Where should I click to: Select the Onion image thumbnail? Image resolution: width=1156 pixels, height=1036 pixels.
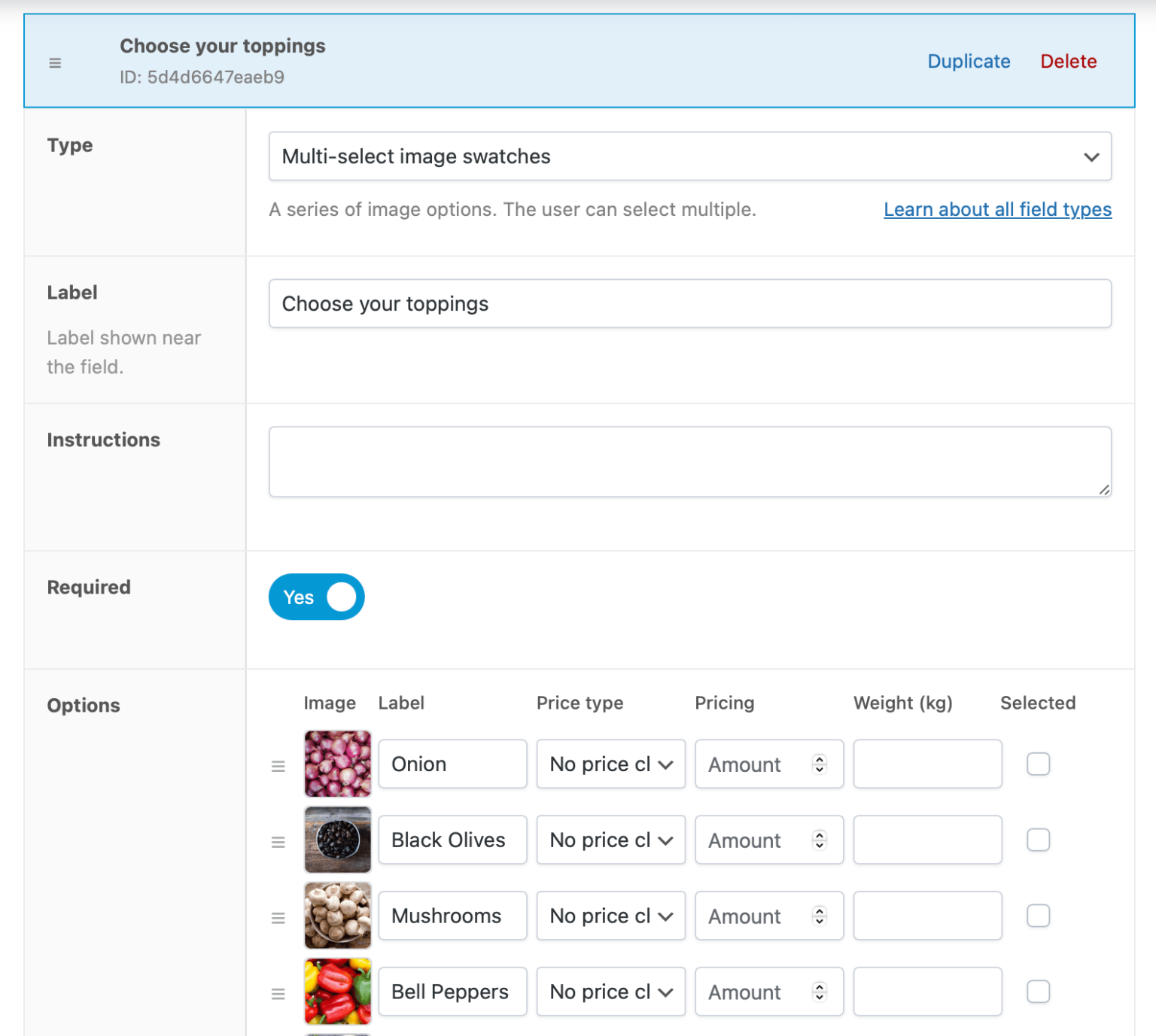pos(337,764)
